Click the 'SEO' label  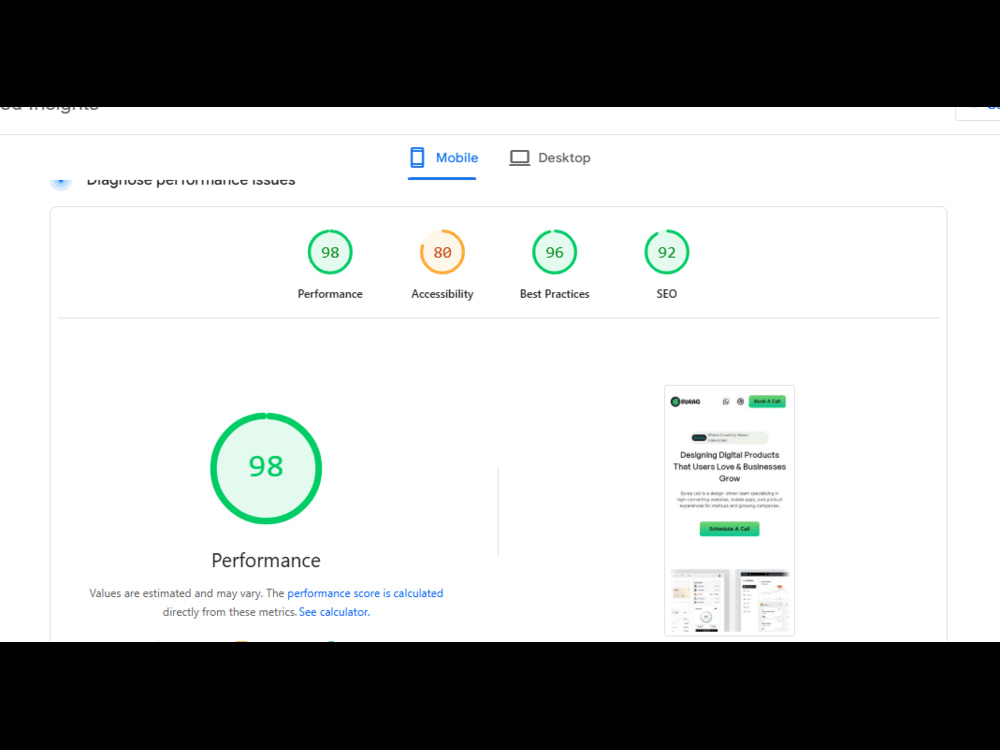666,294
